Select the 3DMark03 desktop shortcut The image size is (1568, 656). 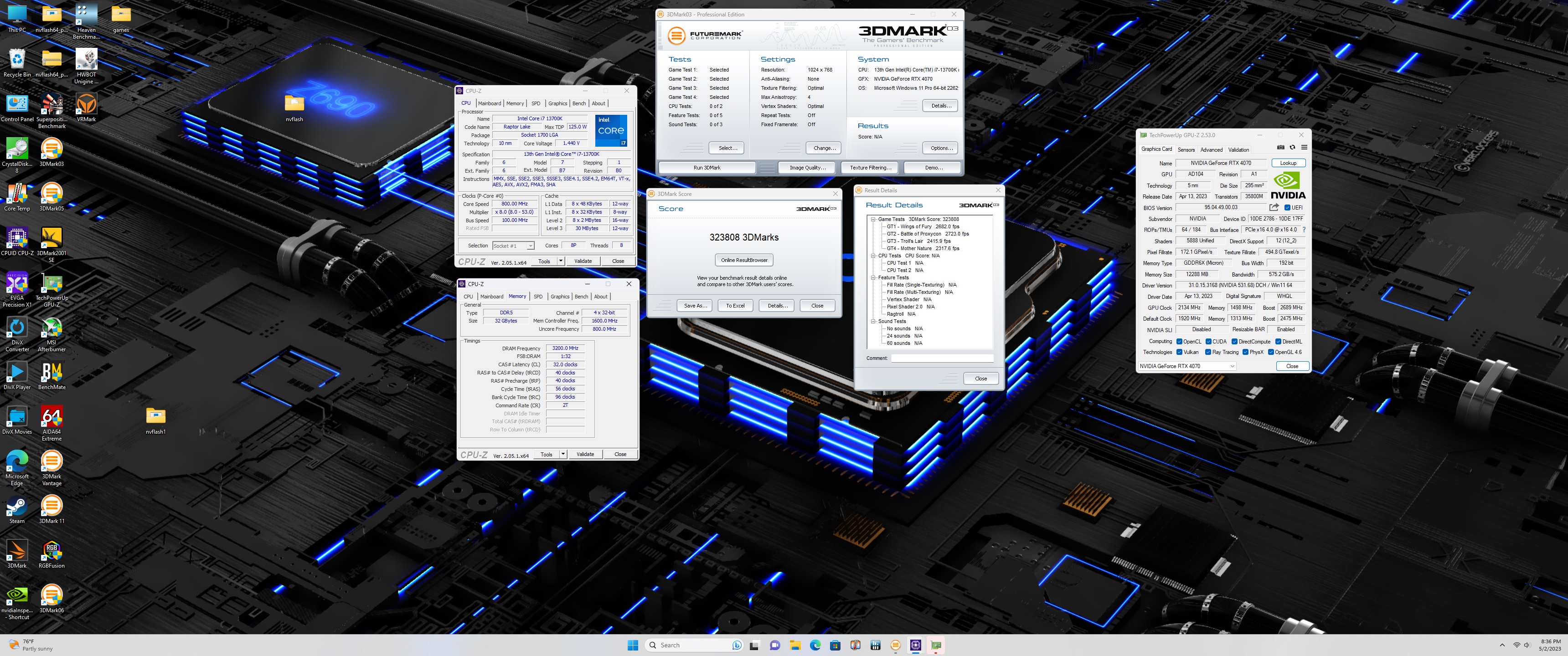52,152
